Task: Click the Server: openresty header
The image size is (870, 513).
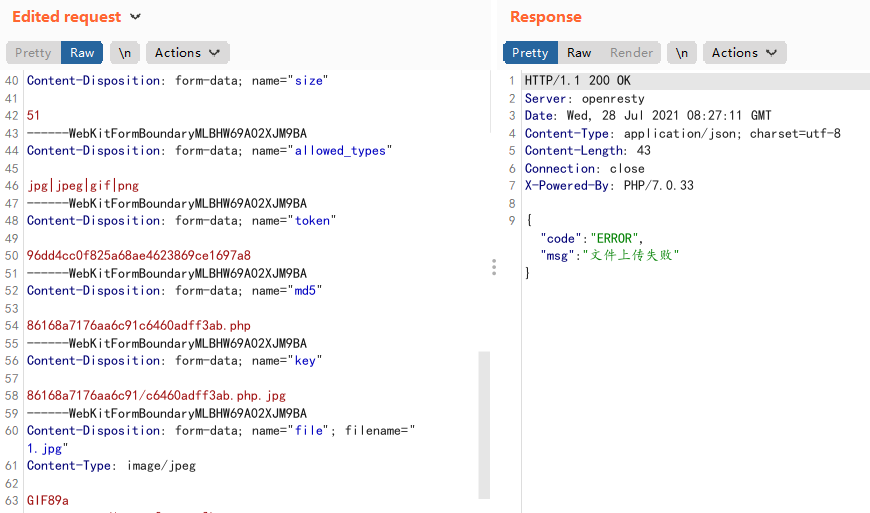Action: 585,99
